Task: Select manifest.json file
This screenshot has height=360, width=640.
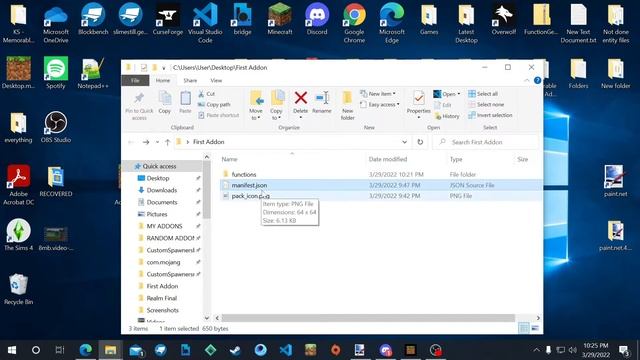Action: pyautogui.click(x=249, y=185)
